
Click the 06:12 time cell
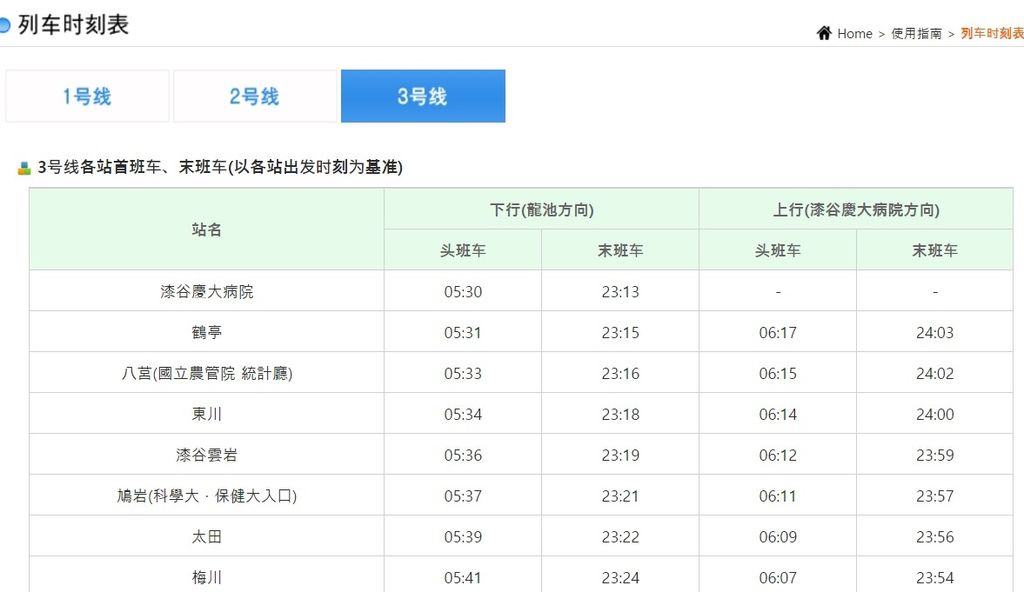[777, 455]
